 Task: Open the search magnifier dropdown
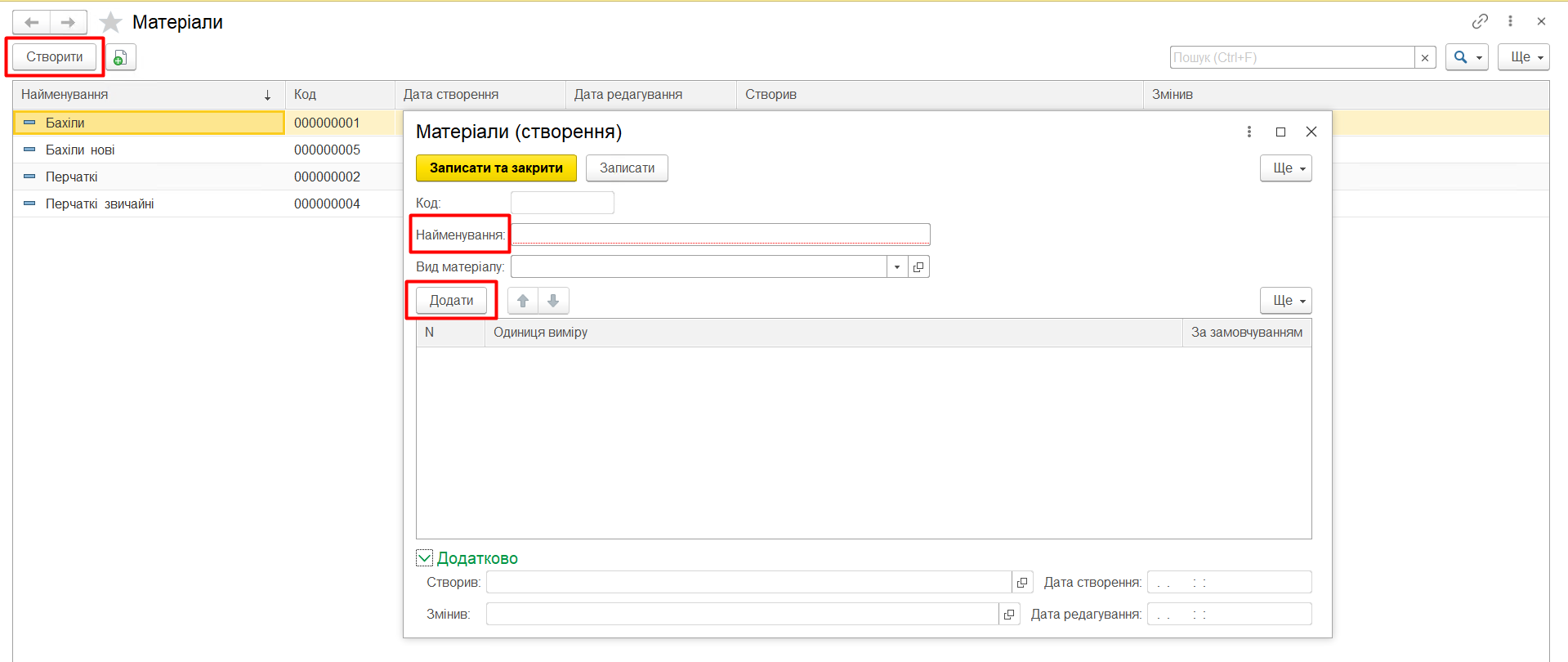(x=1467, y=57)
